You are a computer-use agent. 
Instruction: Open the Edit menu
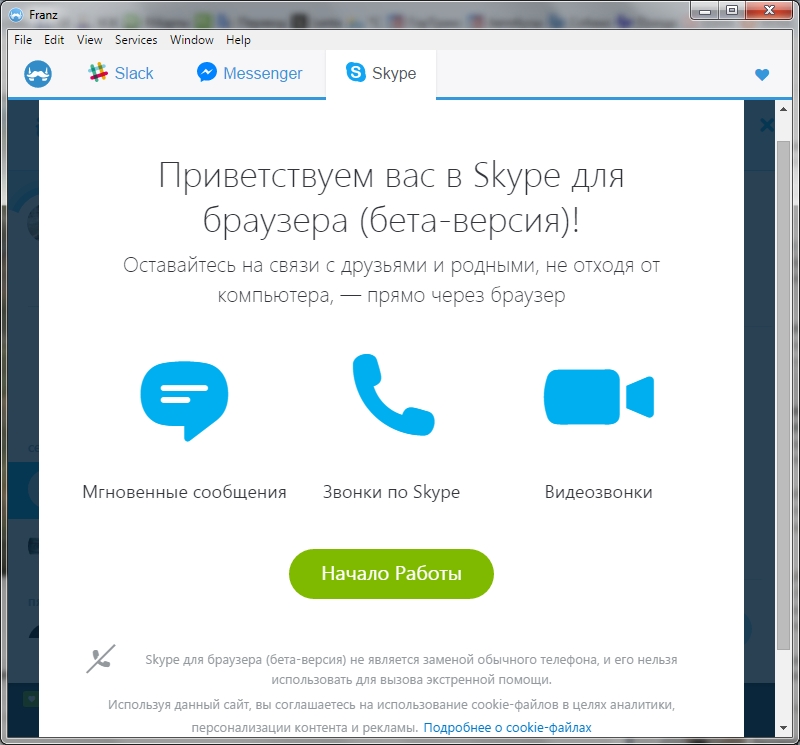(54, 40)
